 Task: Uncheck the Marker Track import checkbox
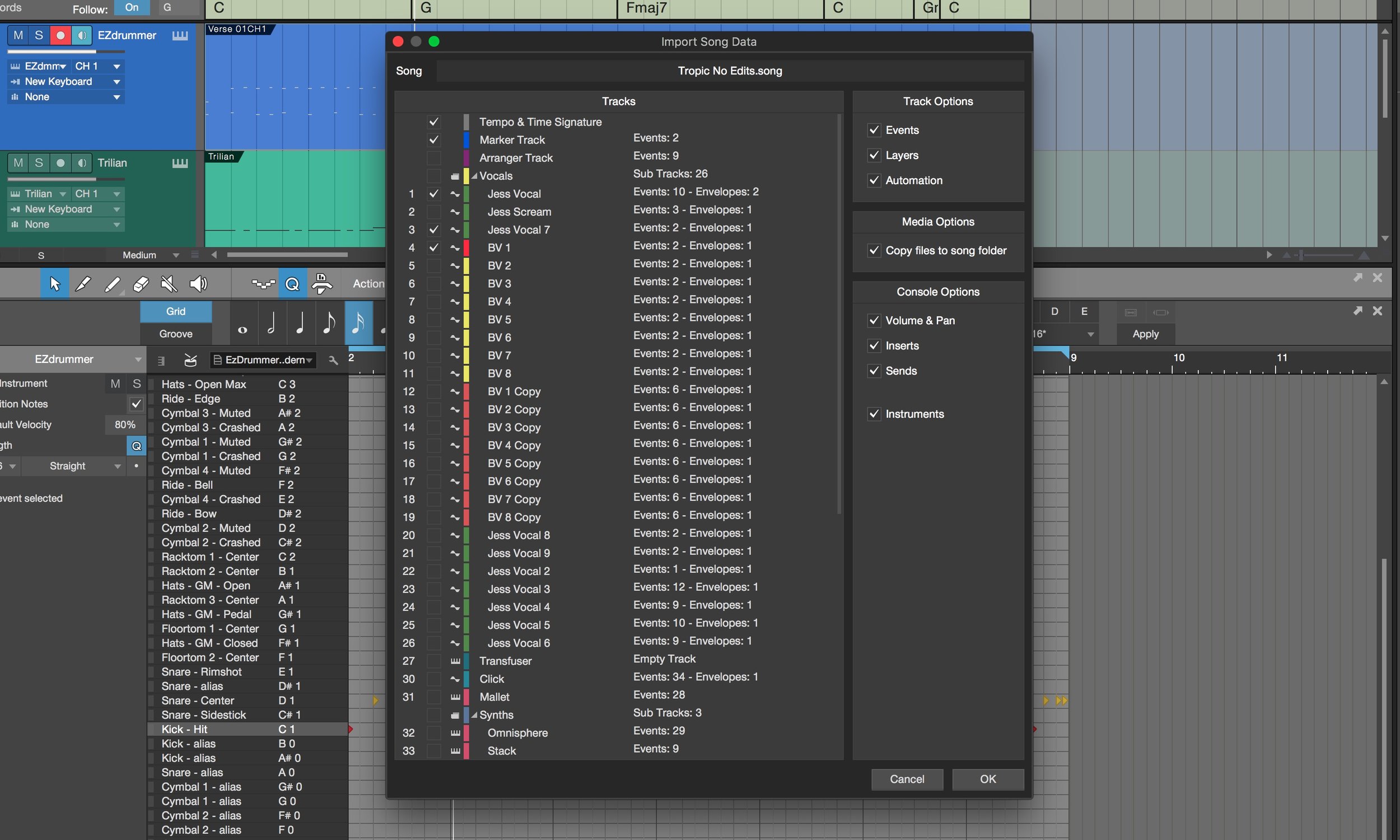coord(434,140)
